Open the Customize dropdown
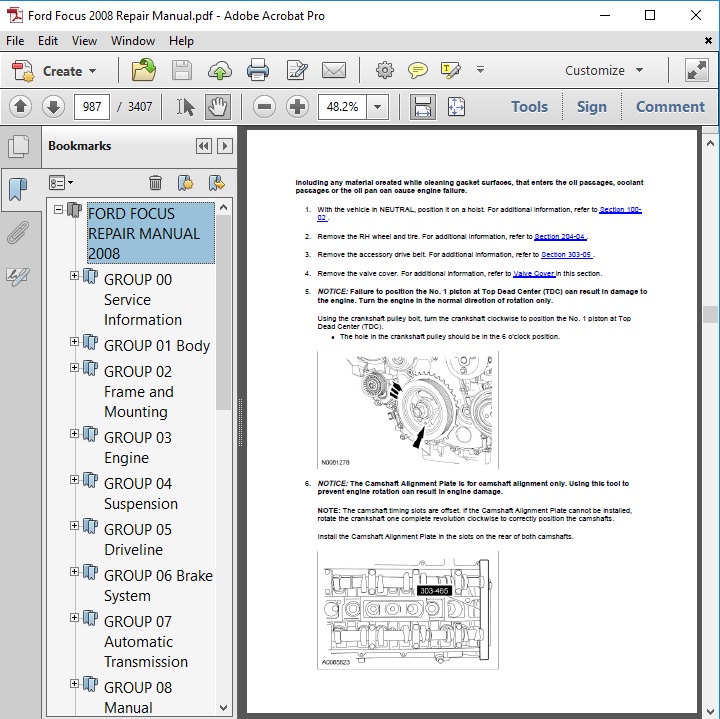Screen dimensions: 720x719 pyautogui.click(x=603, y=71)
